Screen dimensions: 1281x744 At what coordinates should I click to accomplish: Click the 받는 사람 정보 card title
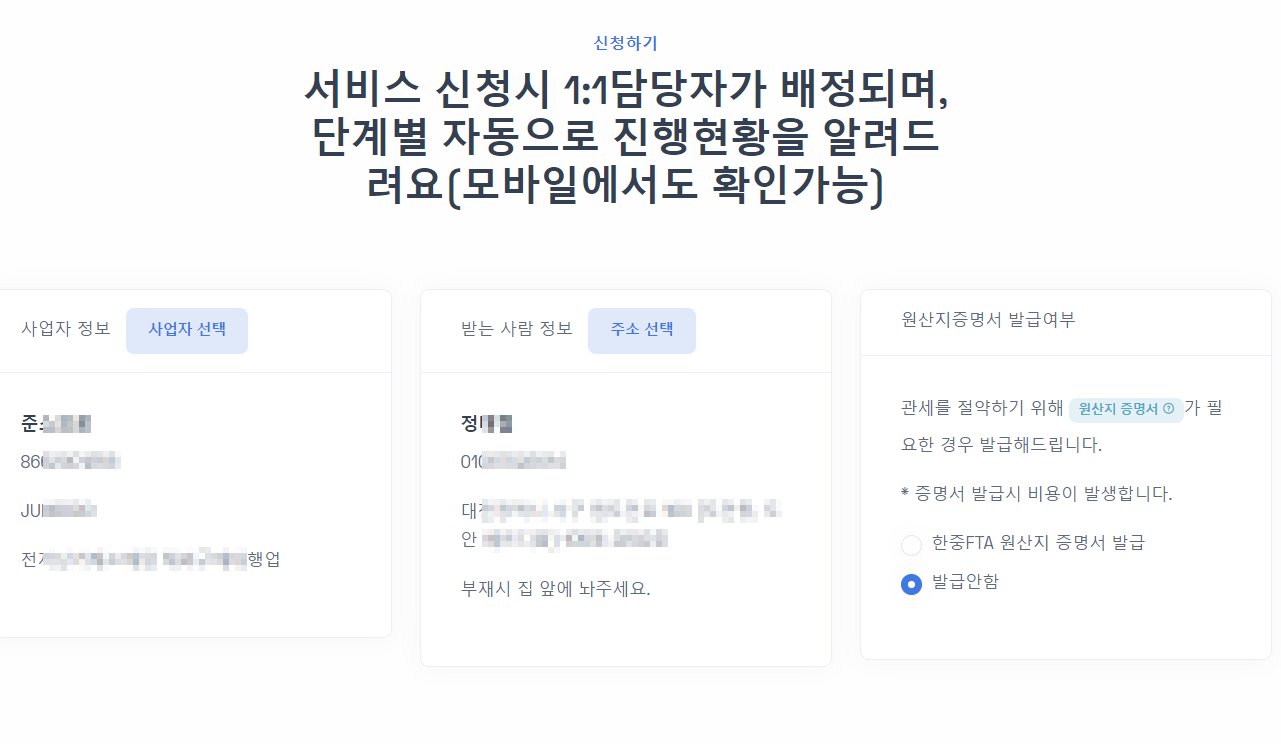(517, 329)
